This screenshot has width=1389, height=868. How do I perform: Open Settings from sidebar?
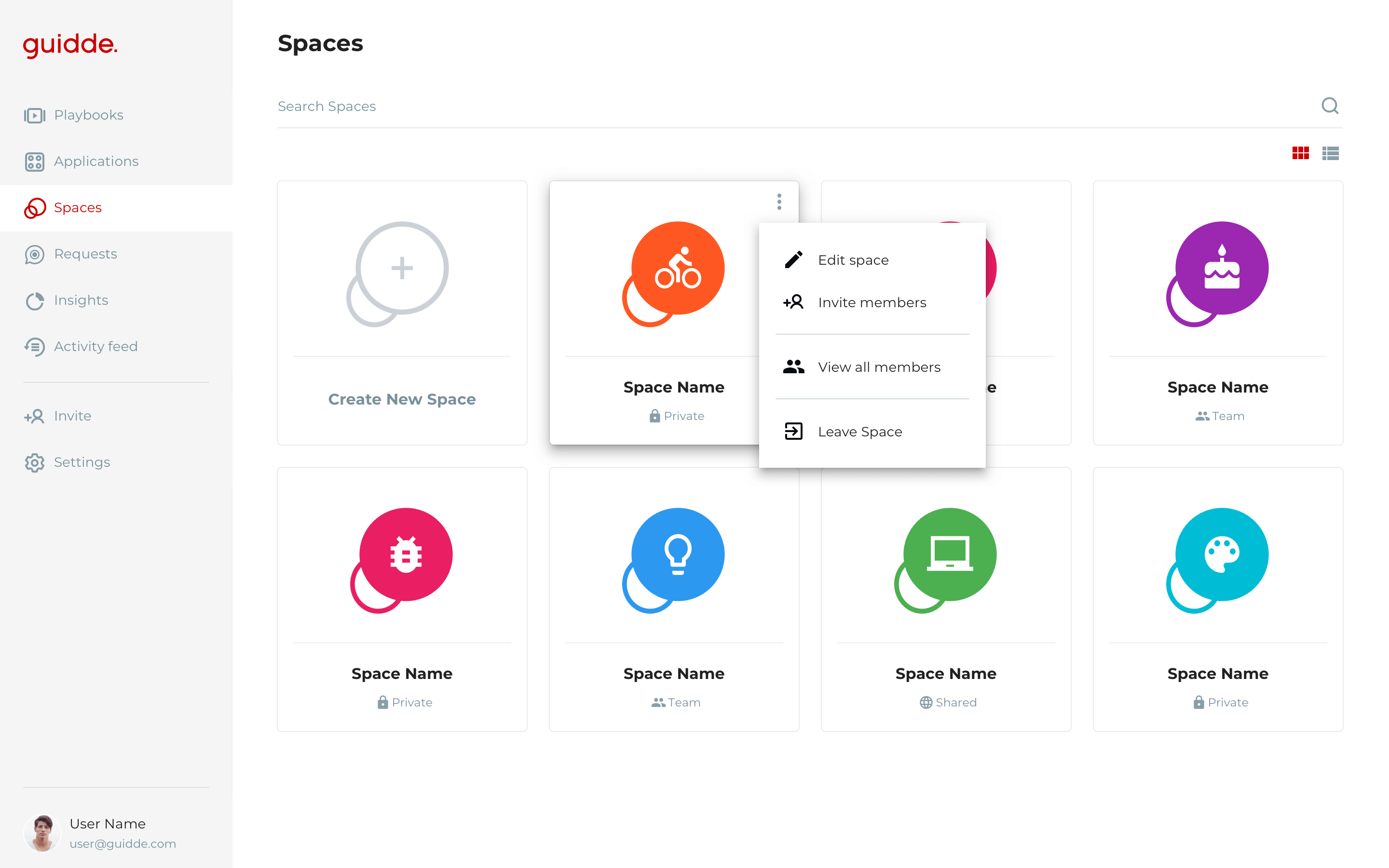click(82, 462)
